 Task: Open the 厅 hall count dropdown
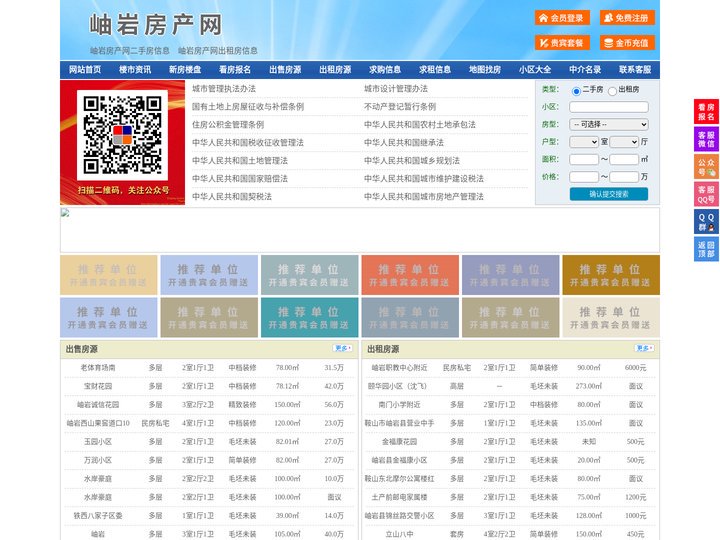[x=624, y=142]
